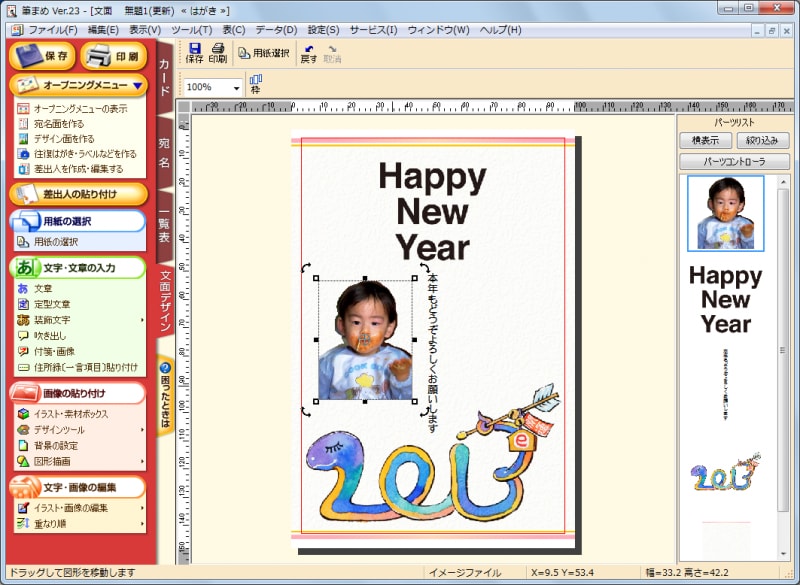This screenshot has height=585, width=800.
Task: Choose 定型文章 from the text input section
Action: (x=52, y=304)
